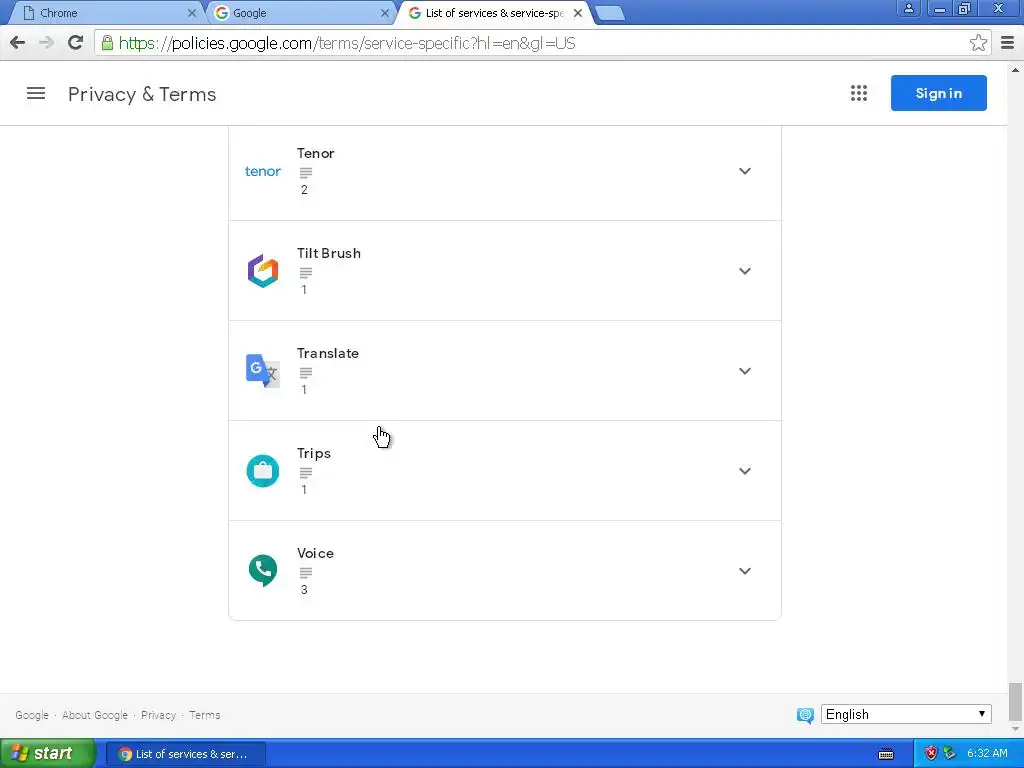Open the About Google footer link
Image resolution: width=1024 pixels, height=768 pixels.
point(95,715)
